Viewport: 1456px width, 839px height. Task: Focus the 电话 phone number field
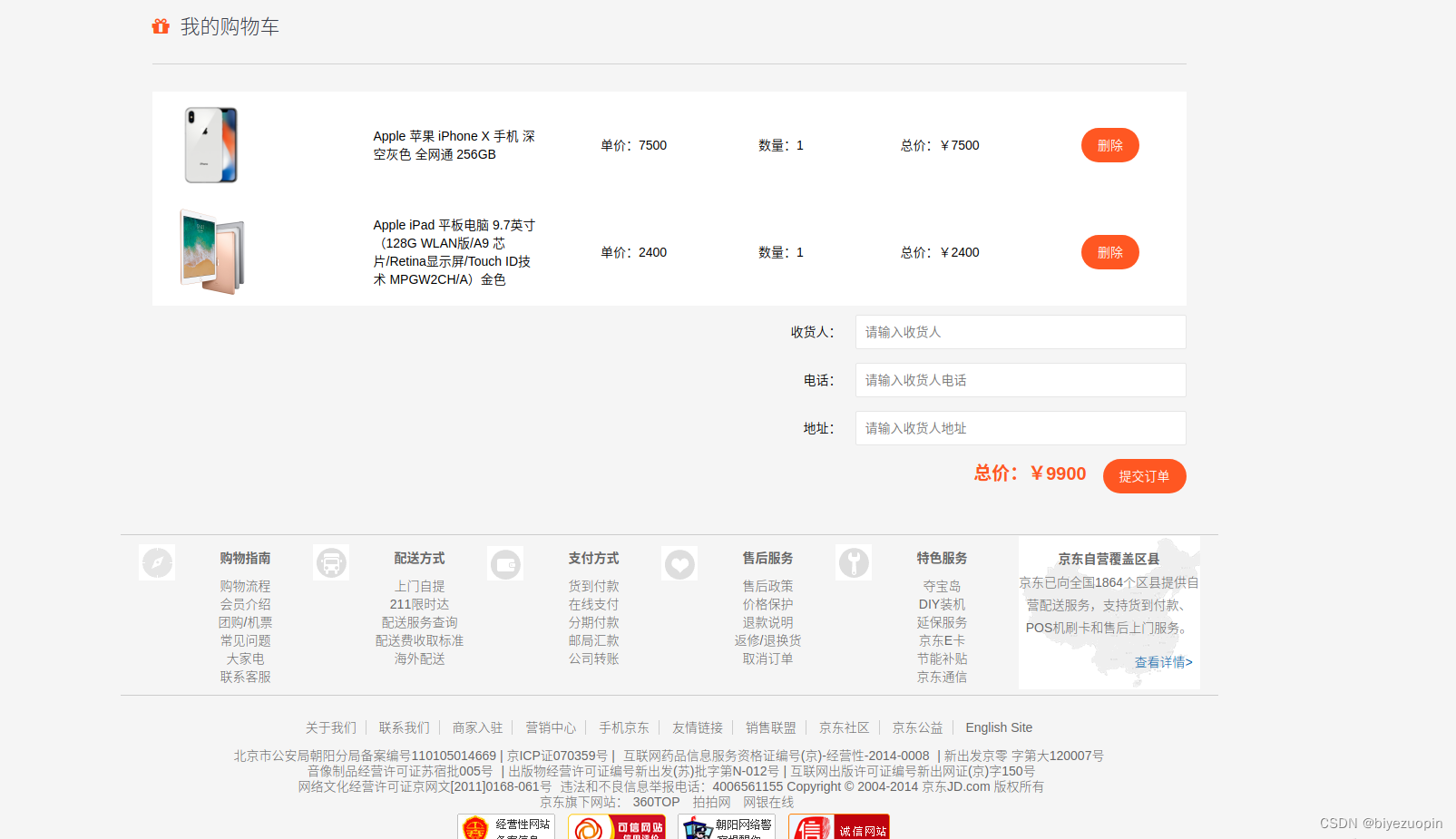(1021, 380)
